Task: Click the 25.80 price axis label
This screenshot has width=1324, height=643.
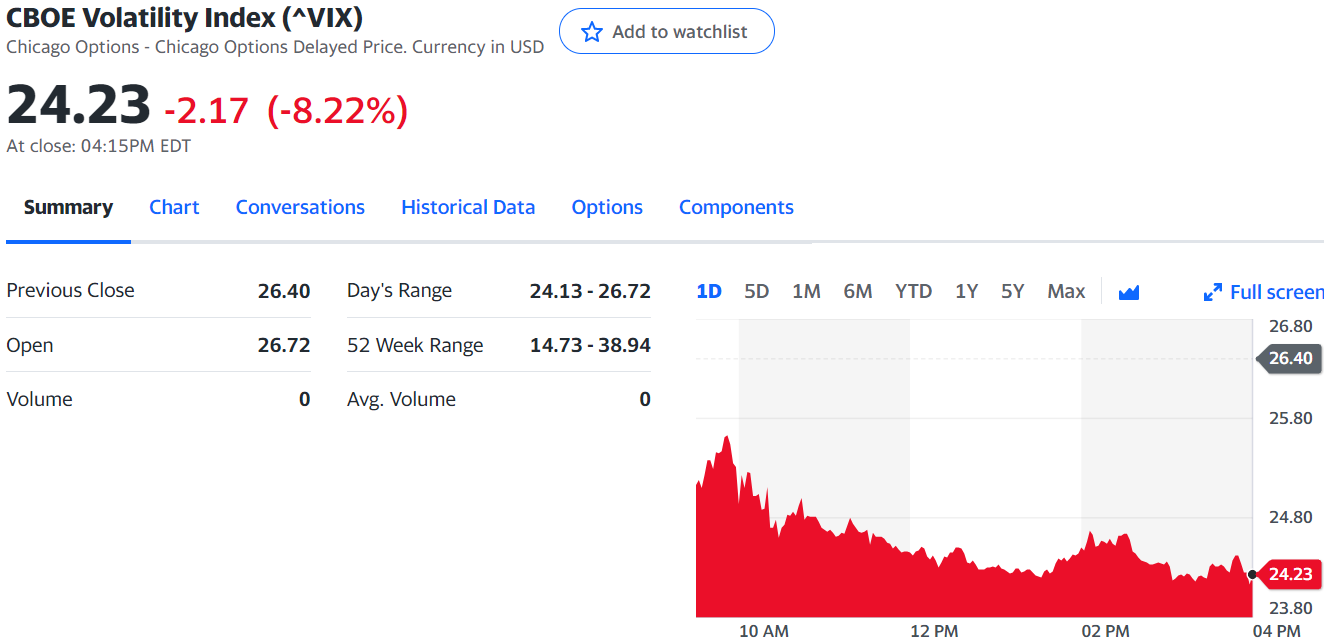Action: (1290, 418)
